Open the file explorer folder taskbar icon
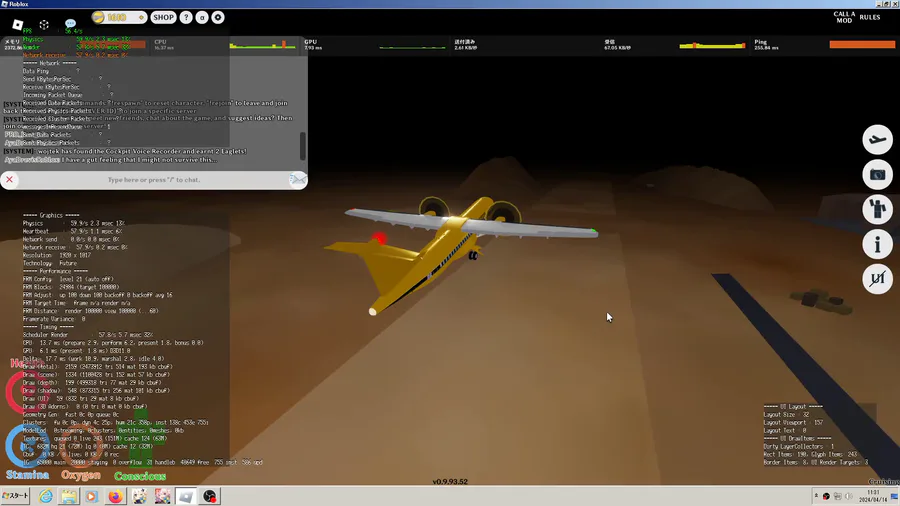900x506 pixels. (69, 496)
